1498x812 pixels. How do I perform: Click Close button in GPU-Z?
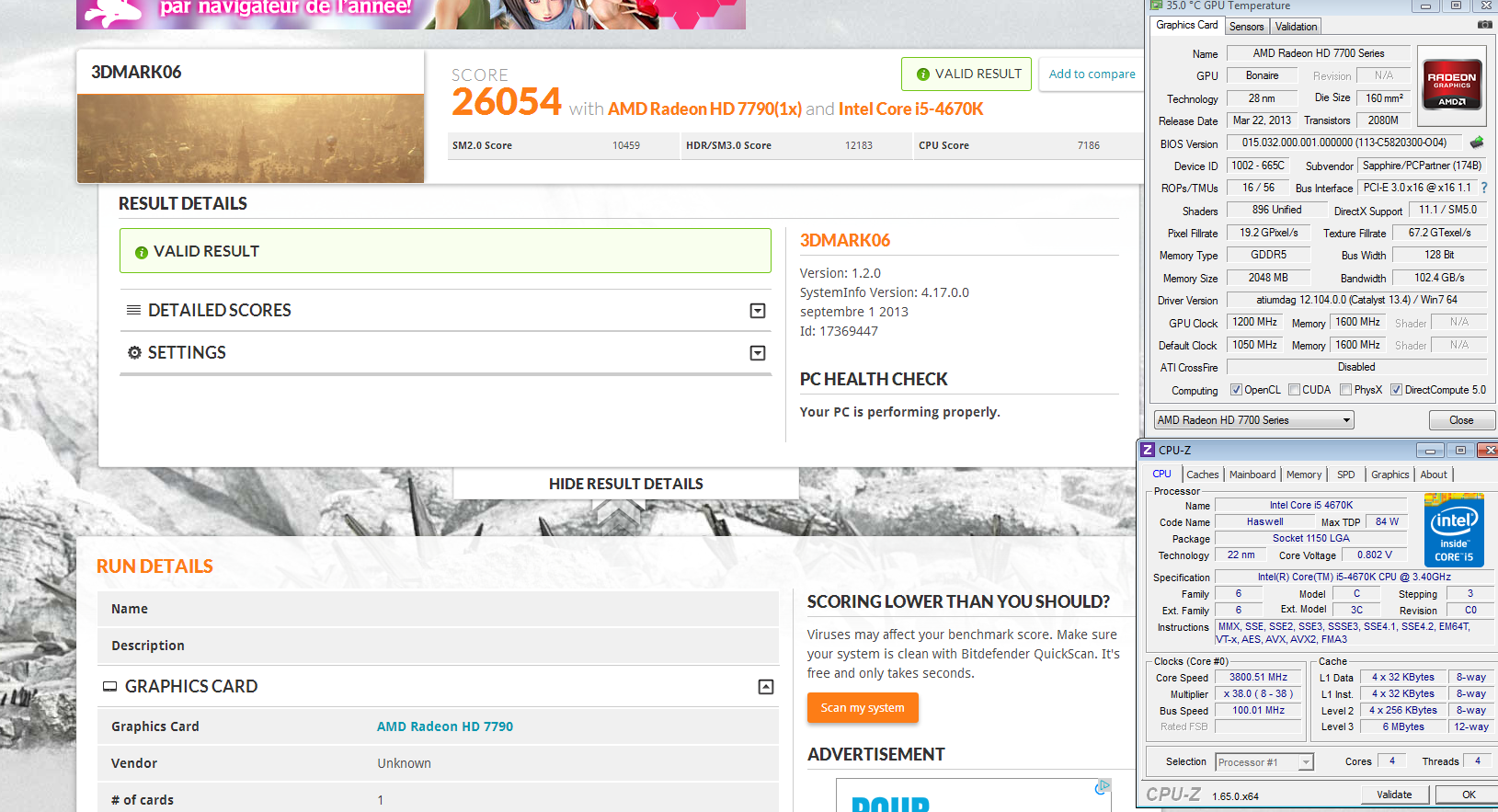click(1461, 420)
